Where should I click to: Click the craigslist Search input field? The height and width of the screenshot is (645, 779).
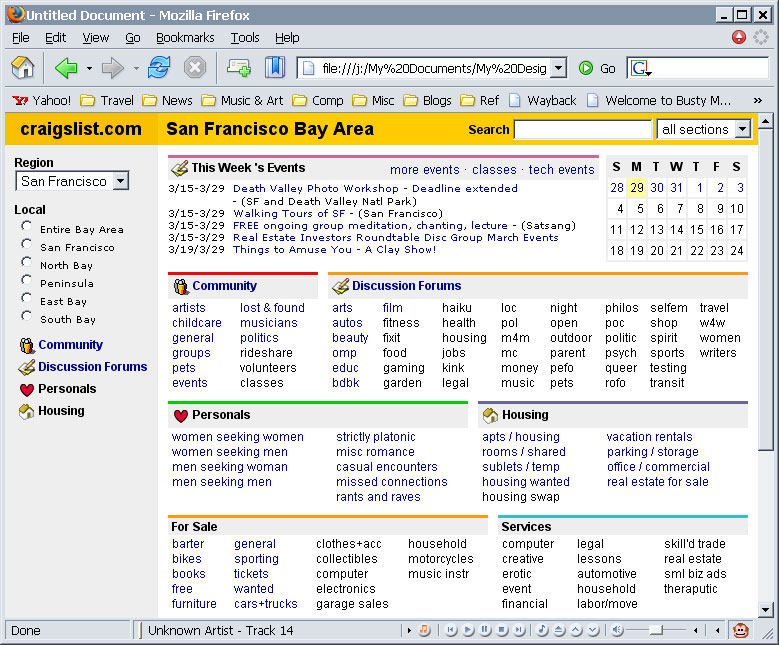coord(583,129)
